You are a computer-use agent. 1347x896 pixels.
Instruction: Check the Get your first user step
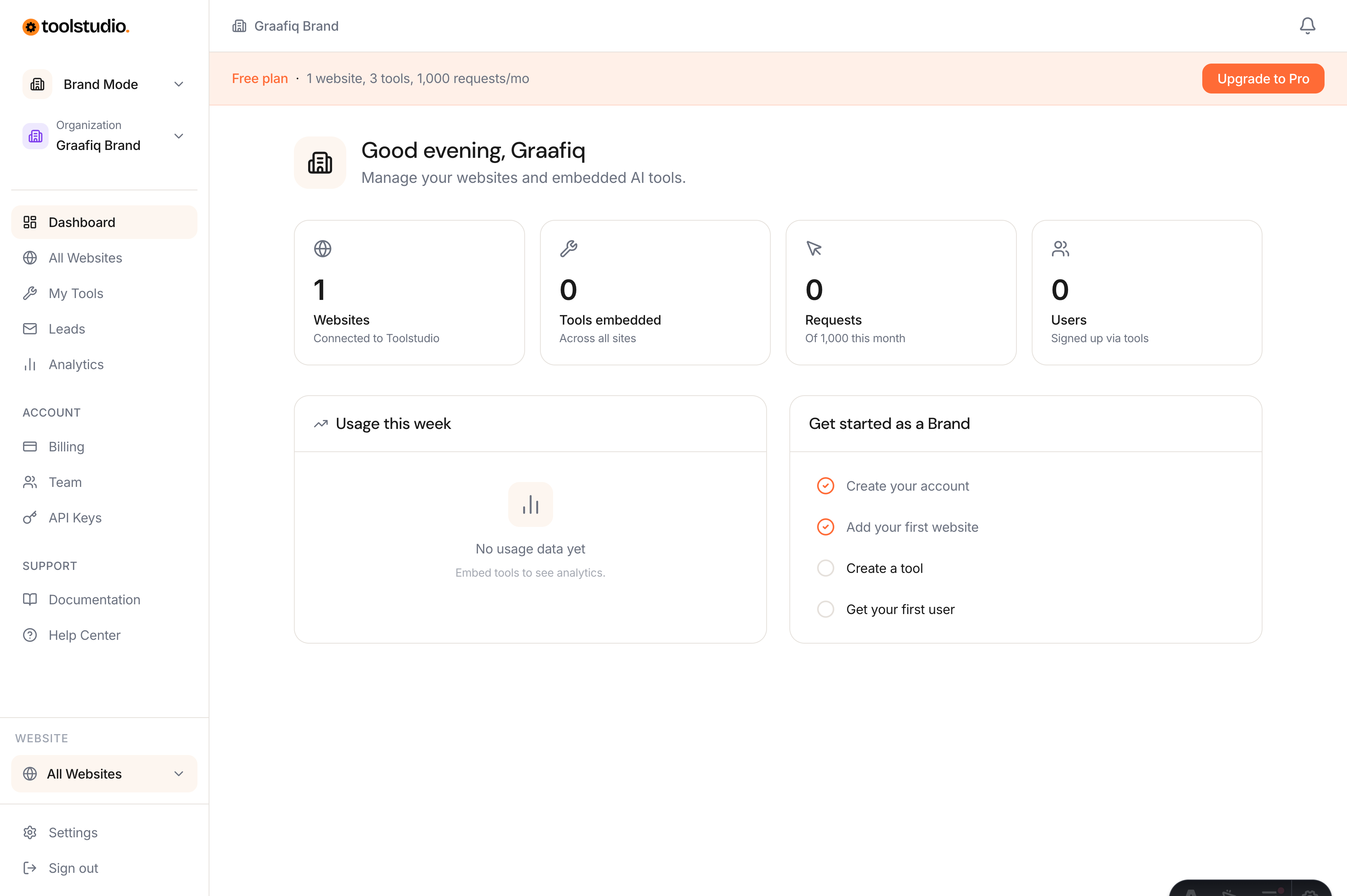point(825,608)
